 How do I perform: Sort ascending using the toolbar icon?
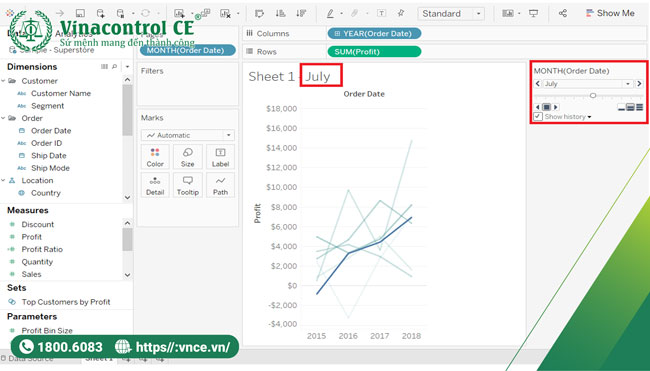coord(281,13)
